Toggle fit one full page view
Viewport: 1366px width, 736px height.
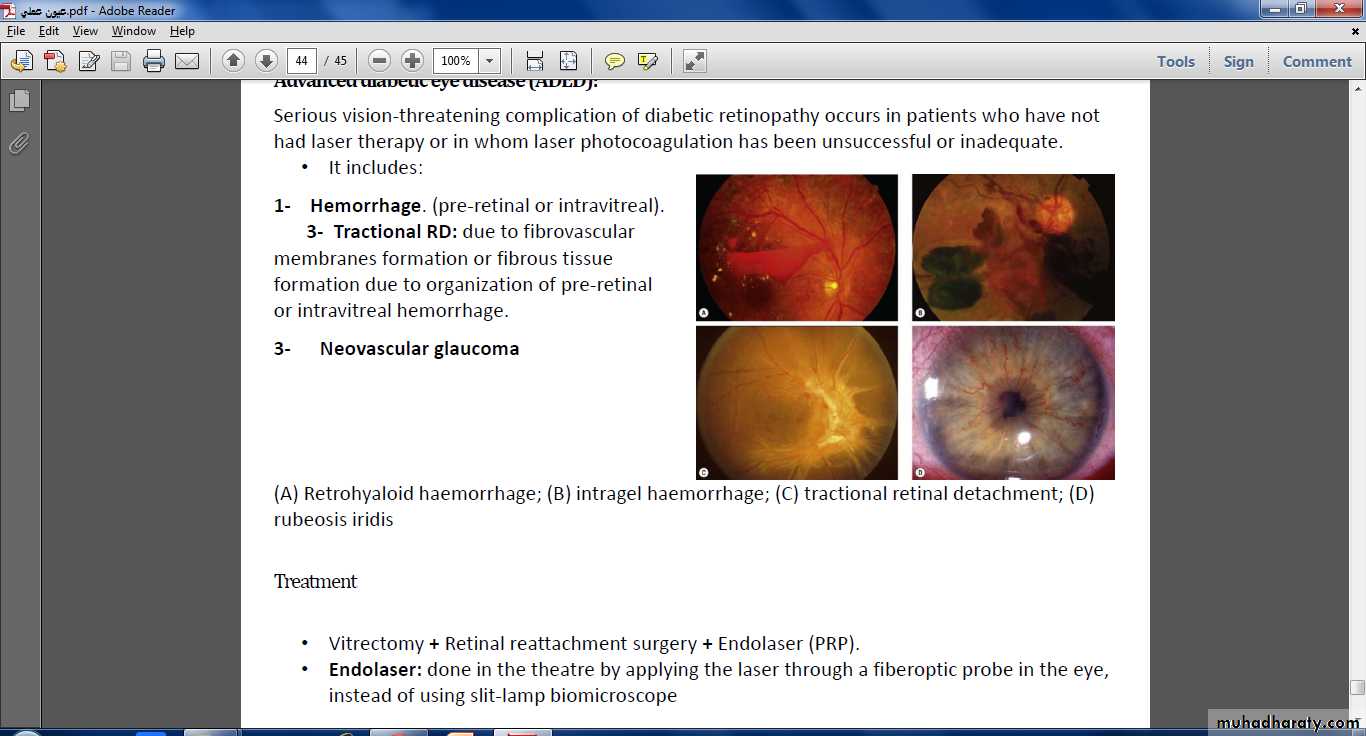point(568,61)
